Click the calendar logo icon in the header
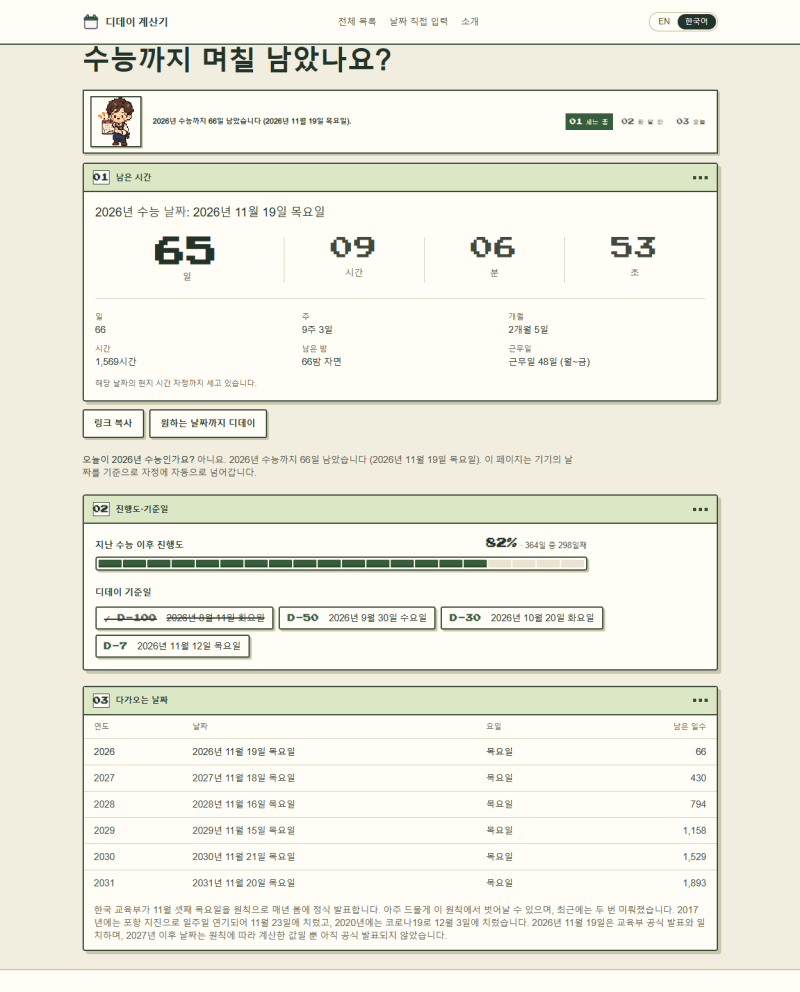This screenshot has height=992, width=800. pyautogui.click(x=90, y=22)
